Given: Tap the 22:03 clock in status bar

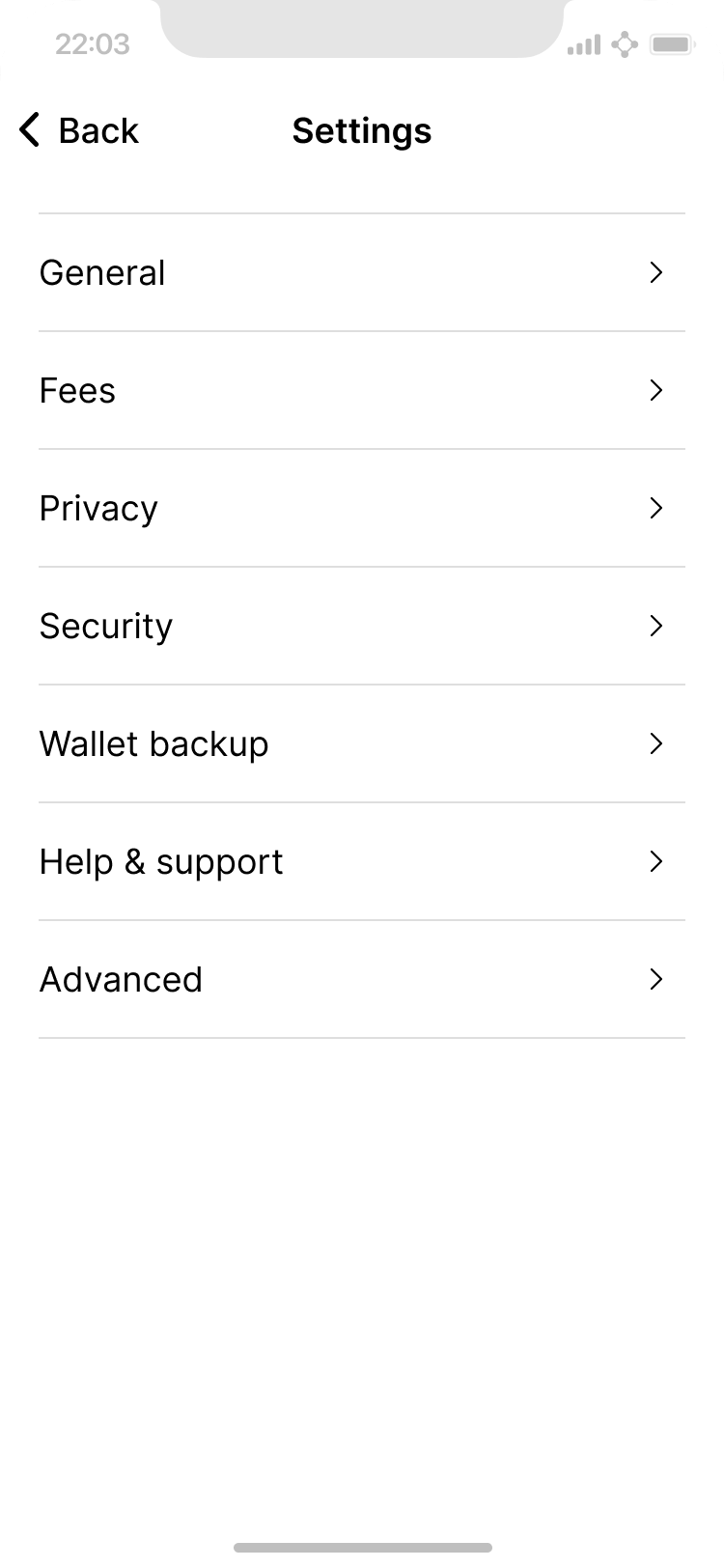Looking at the screenshot, I should click(x=92, y=44).
